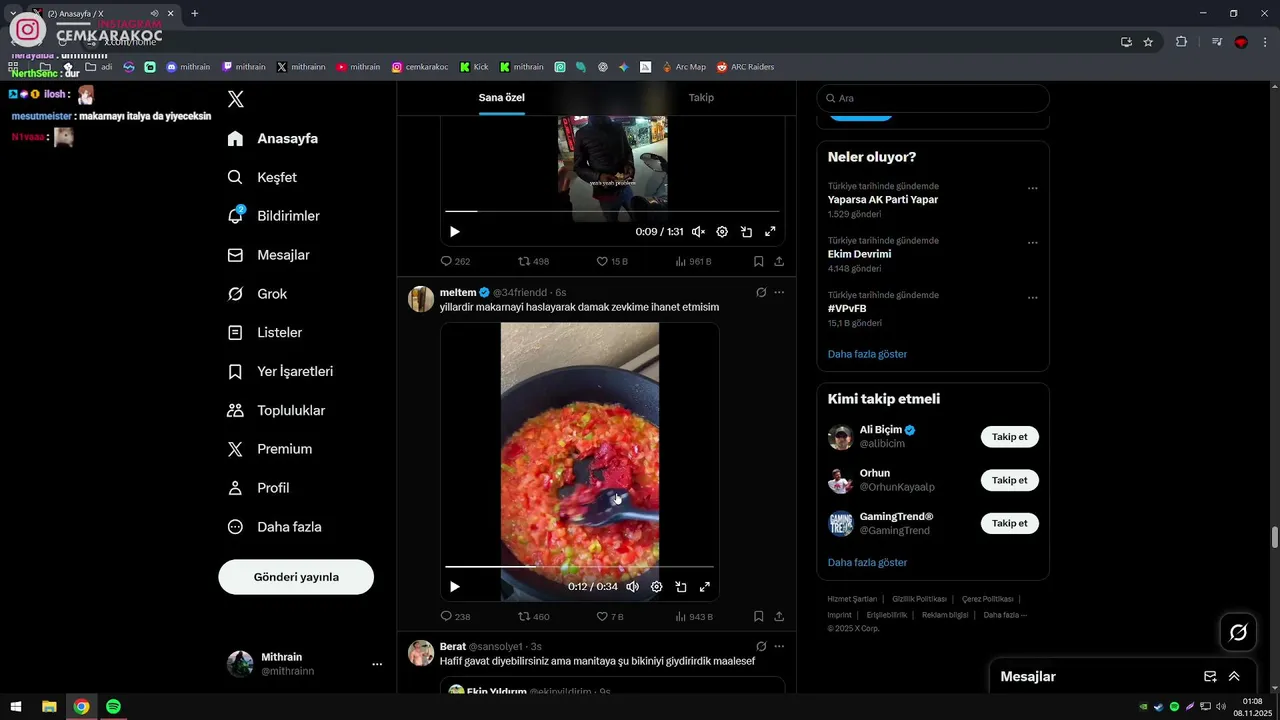Open settings gear of 0:34 video
Viewport: 1280px width, 720px height.
point(656,587)
